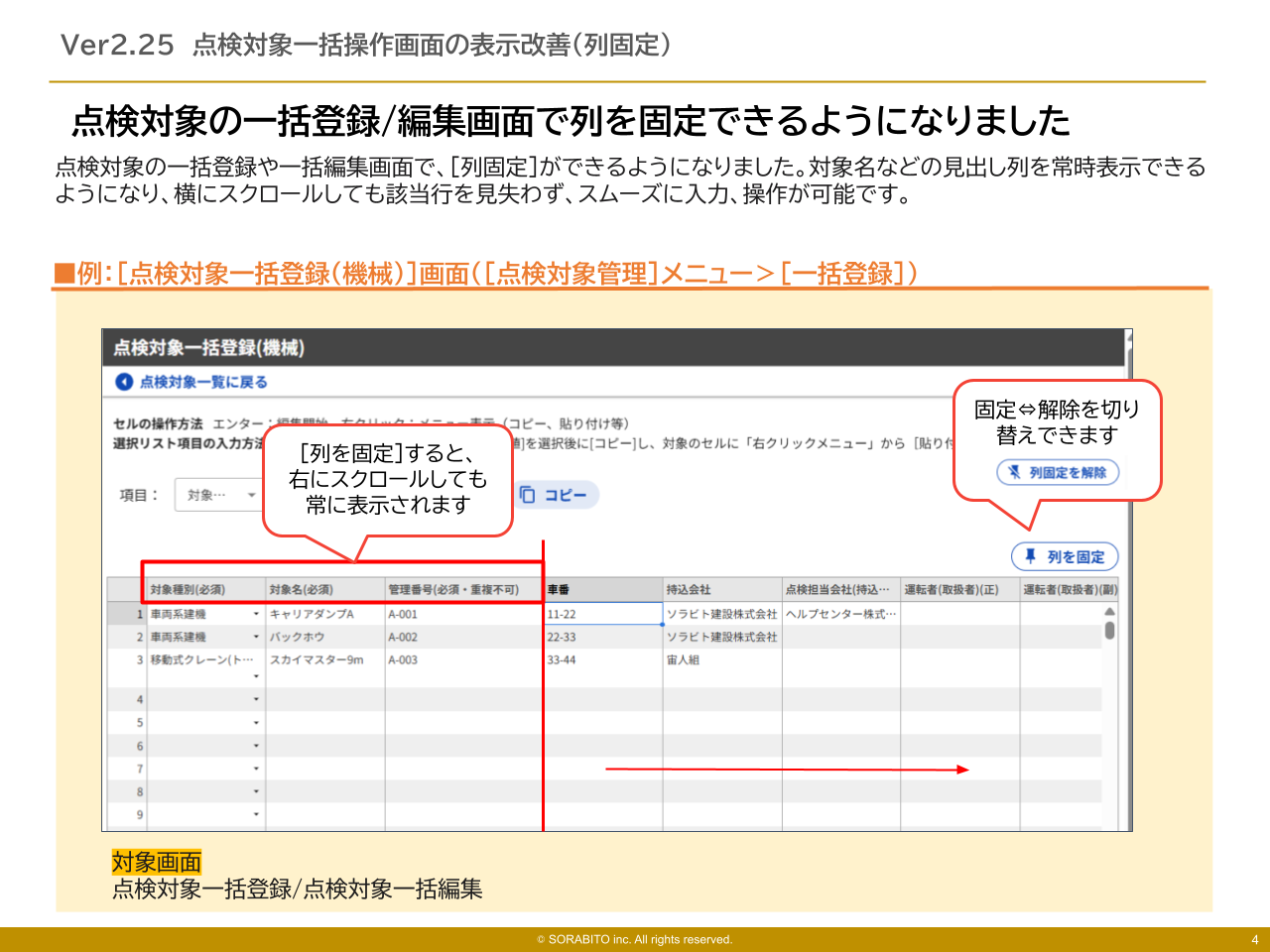
Task: Click the pin icon in 列を固定 button
Action: [1031, 556]
